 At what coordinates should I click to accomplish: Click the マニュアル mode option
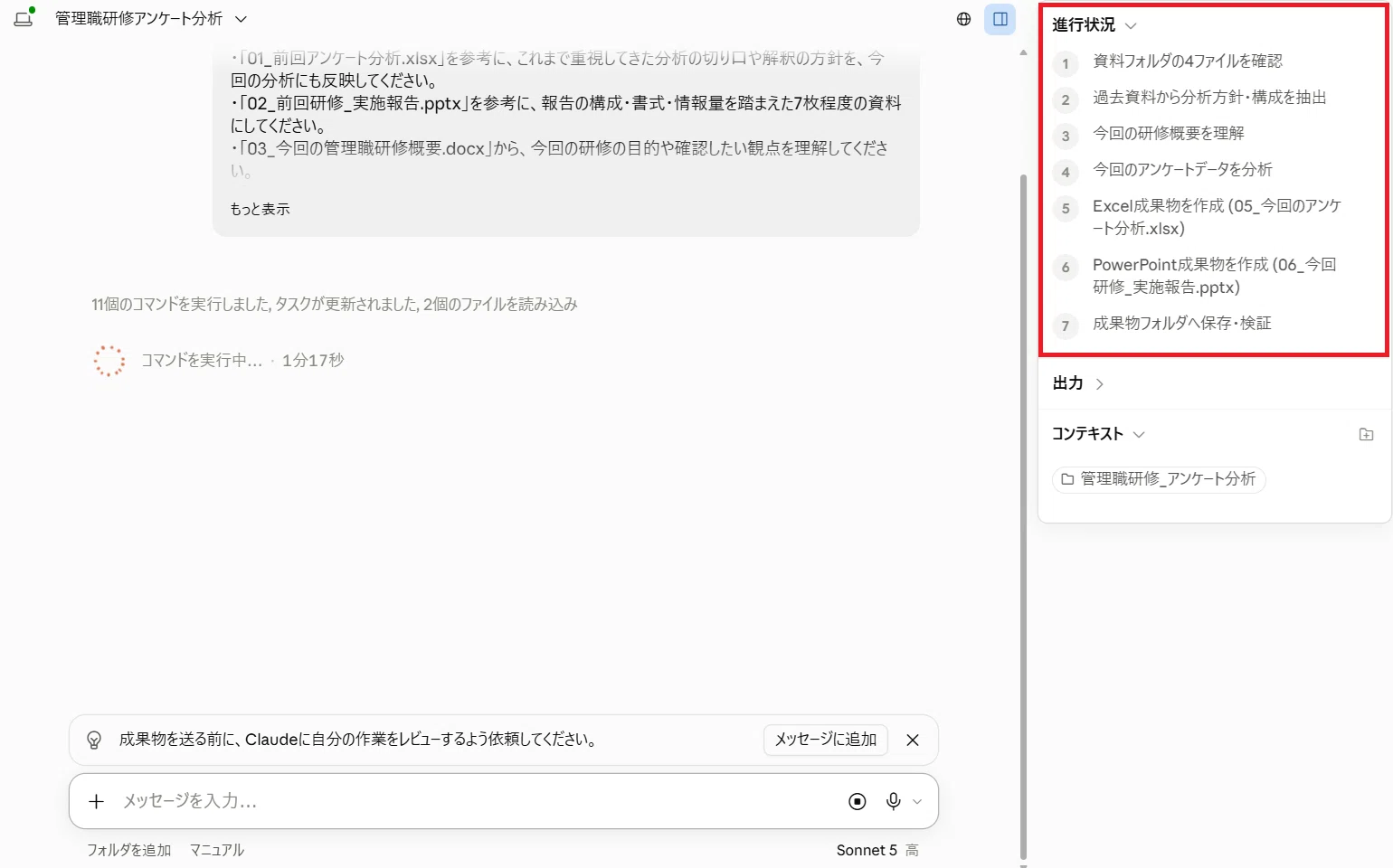point(217,850)
